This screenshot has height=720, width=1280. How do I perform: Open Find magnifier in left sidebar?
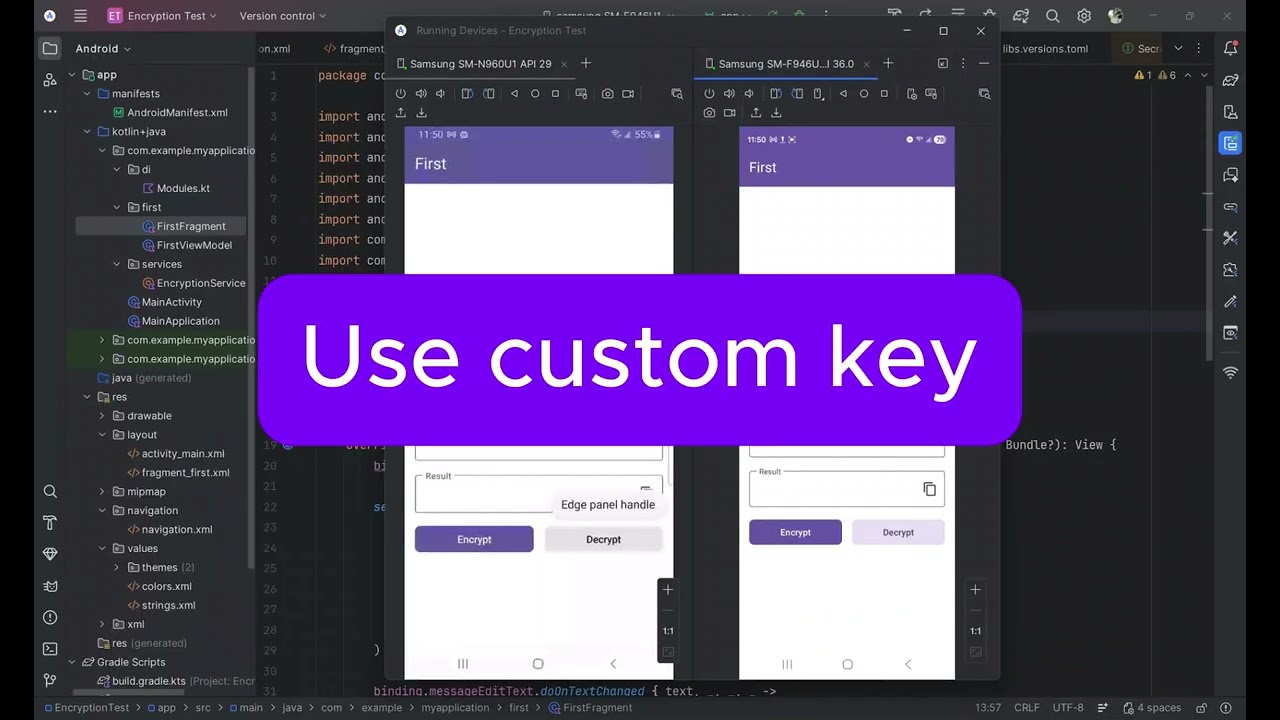pos(50,491)
